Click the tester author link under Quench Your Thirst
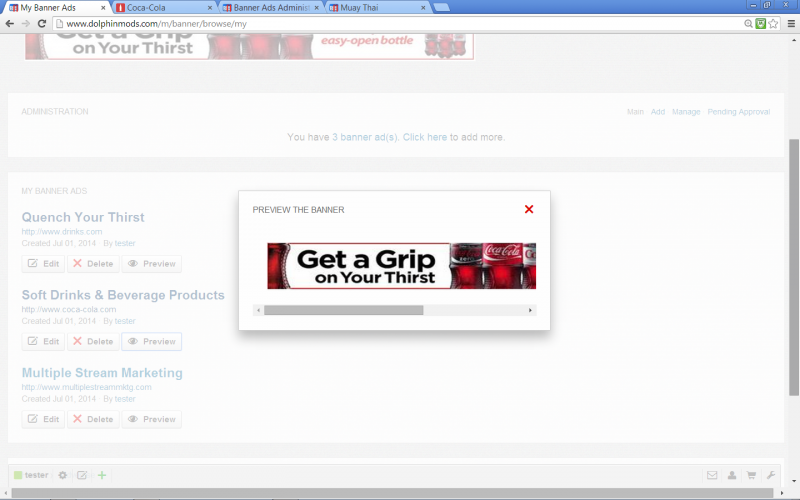 coord(125,243)
